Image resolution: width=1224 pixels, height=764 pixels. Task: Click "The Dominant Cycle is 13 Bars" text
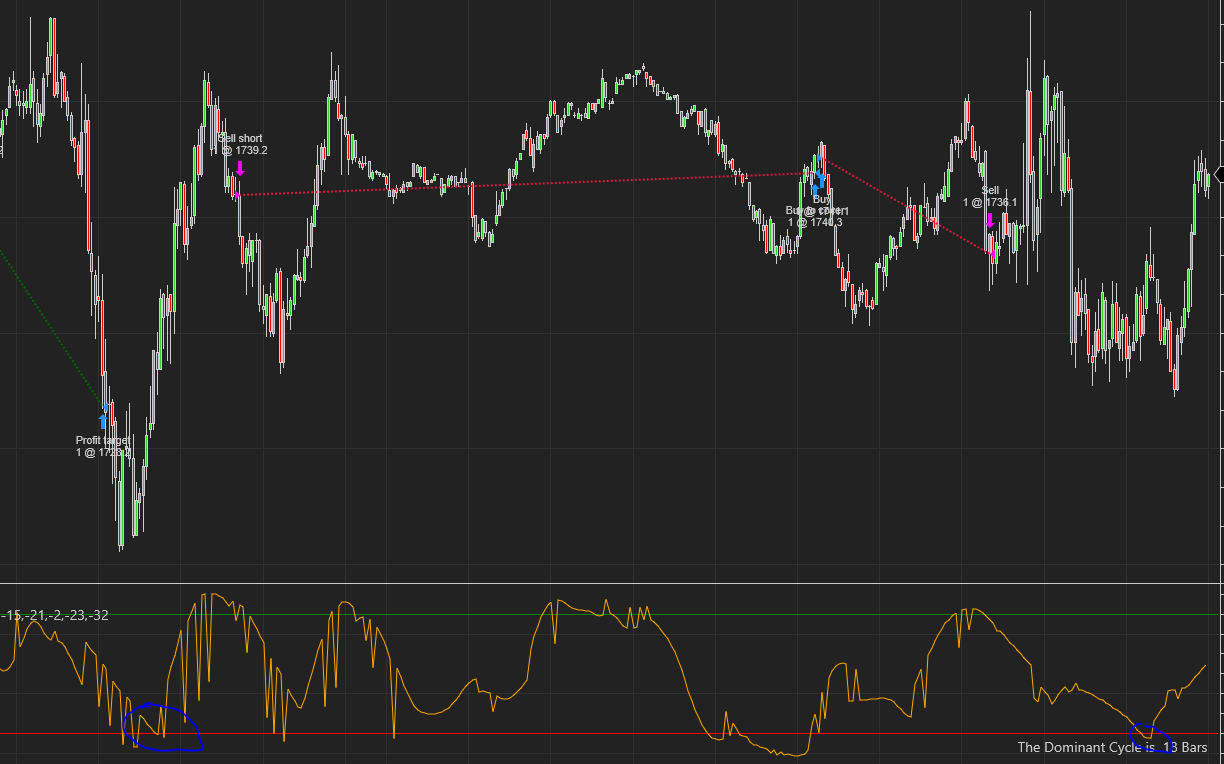click(x=1112, y=747)
